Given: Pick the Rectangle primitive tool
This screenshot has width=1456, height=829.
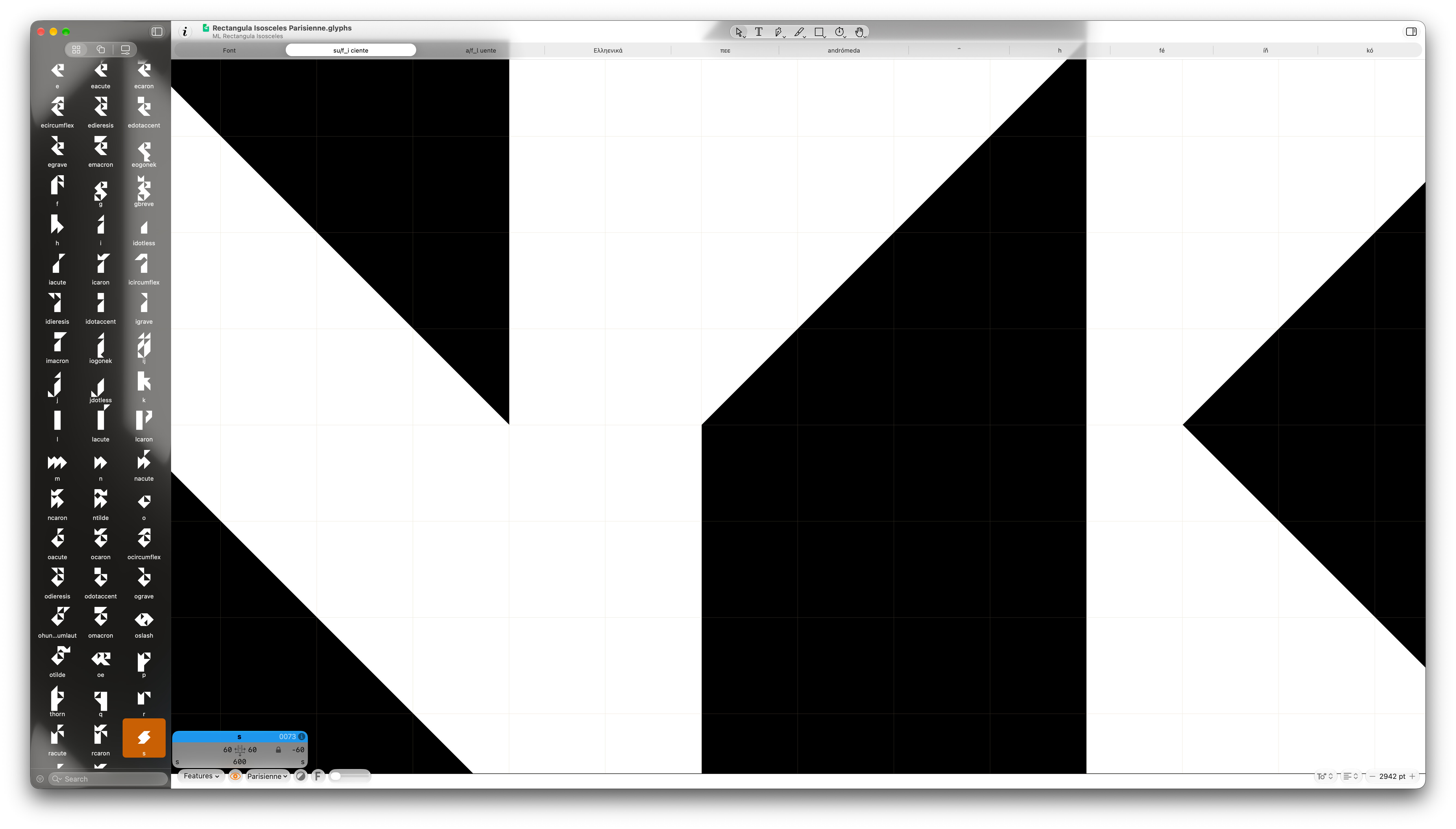Looking at the screenshot, I should click(x=819, y=32).
